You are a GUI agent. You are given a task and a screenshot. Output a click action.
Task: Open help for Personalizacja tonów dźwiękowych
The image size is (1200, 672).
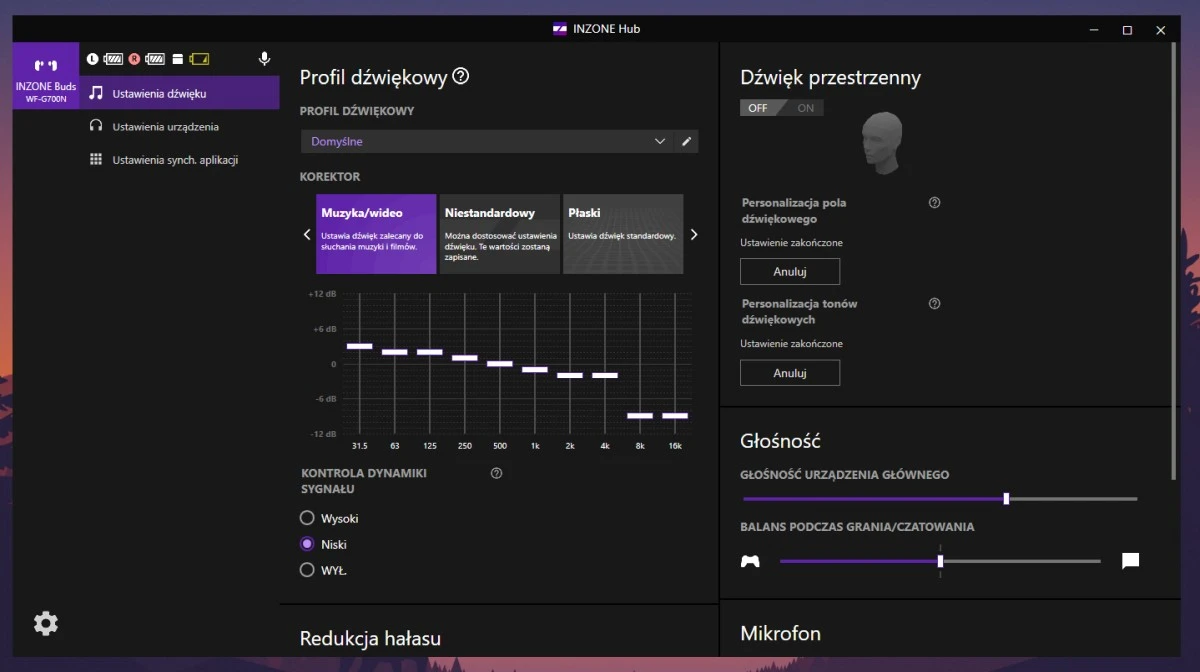935,304
